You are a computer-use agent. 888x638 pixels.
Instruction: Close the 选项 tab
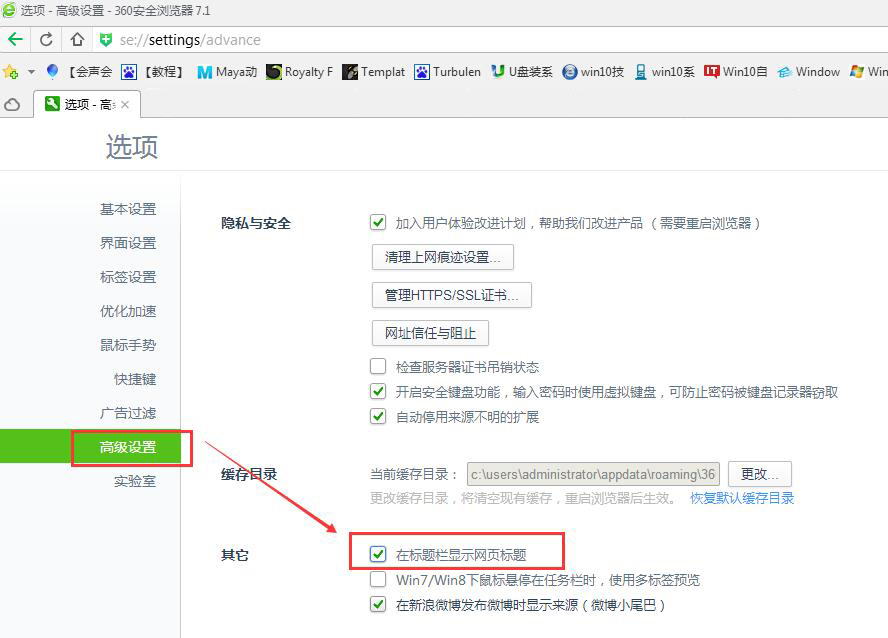tap(125, 105)
